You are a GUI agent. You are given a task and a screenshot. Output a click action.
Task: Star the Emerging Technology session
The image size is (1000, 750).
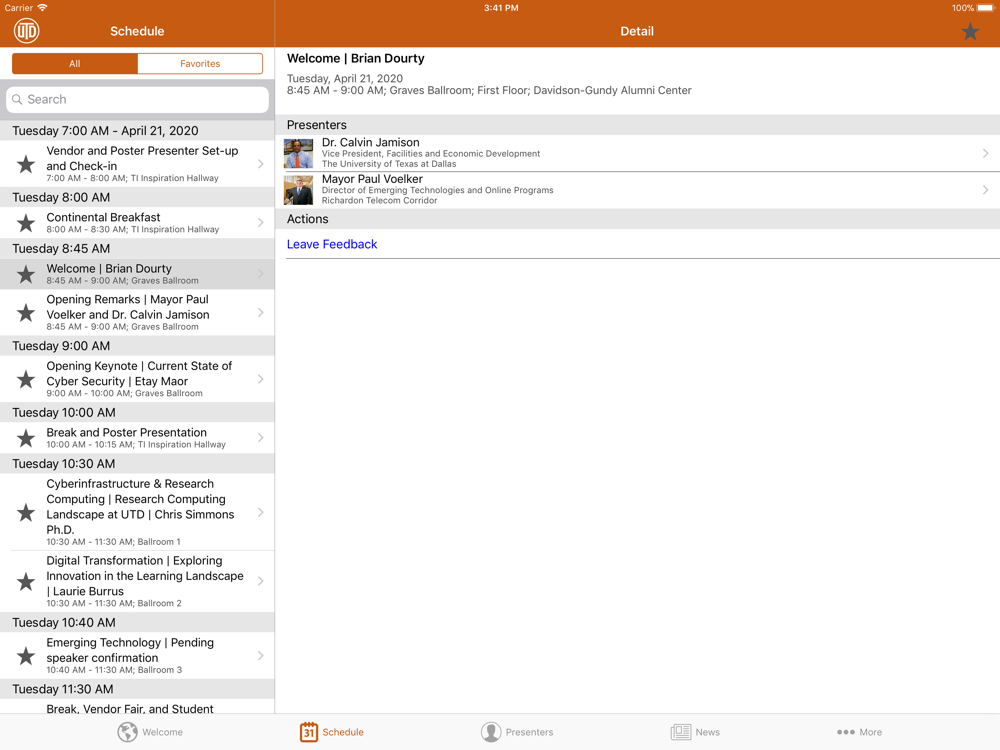click(26, 656)
